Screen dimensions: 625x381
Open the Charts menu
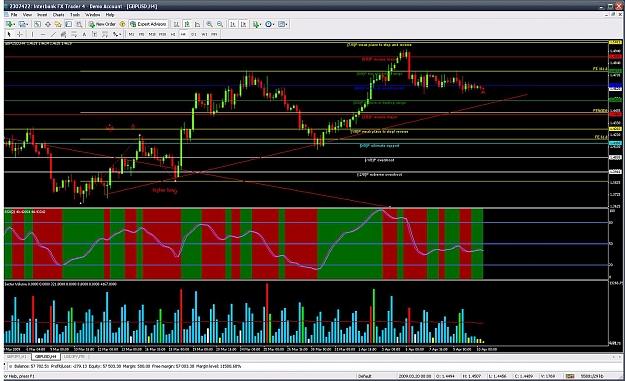coord(59,15)
